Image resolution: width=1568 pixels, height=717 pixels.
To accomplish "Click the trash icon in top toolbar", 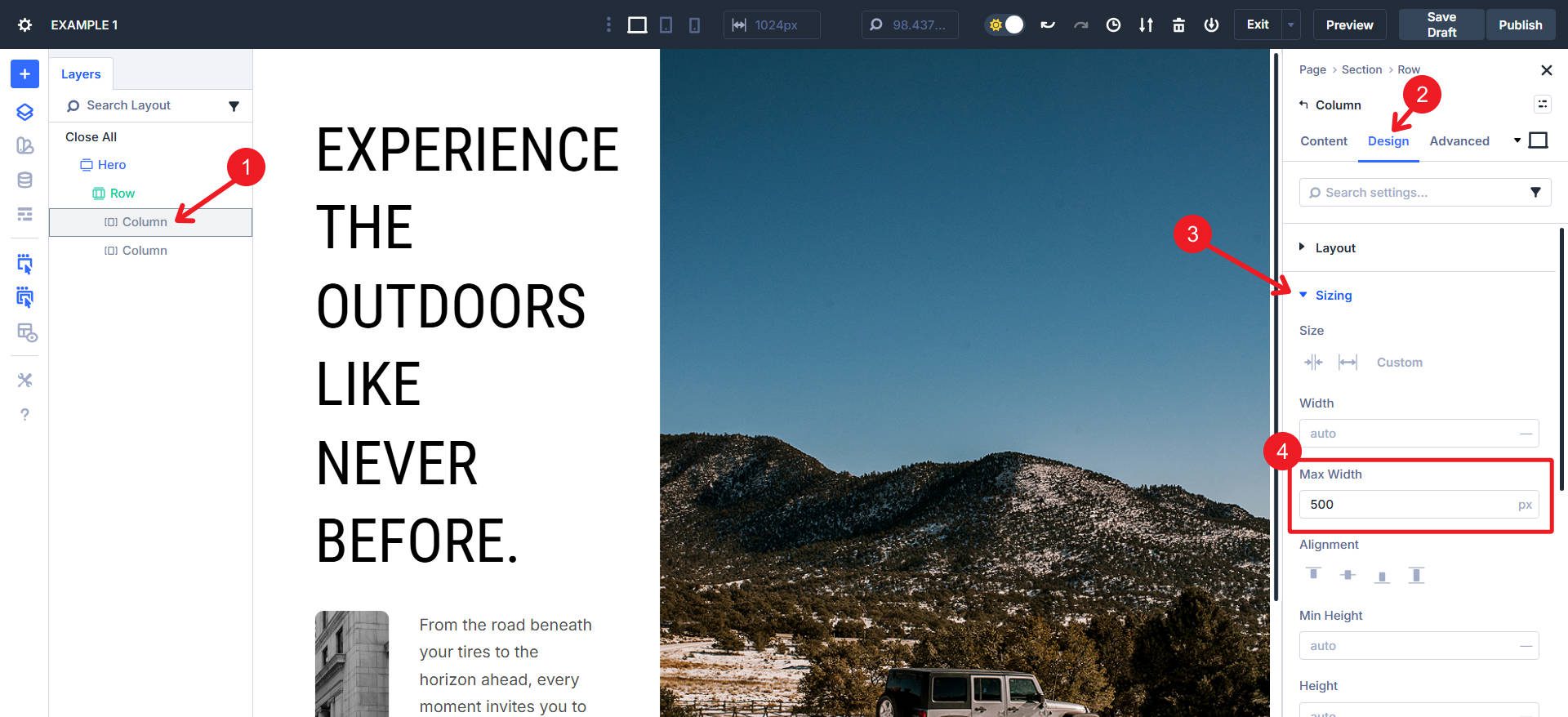I will click(x=1178, y=25).
